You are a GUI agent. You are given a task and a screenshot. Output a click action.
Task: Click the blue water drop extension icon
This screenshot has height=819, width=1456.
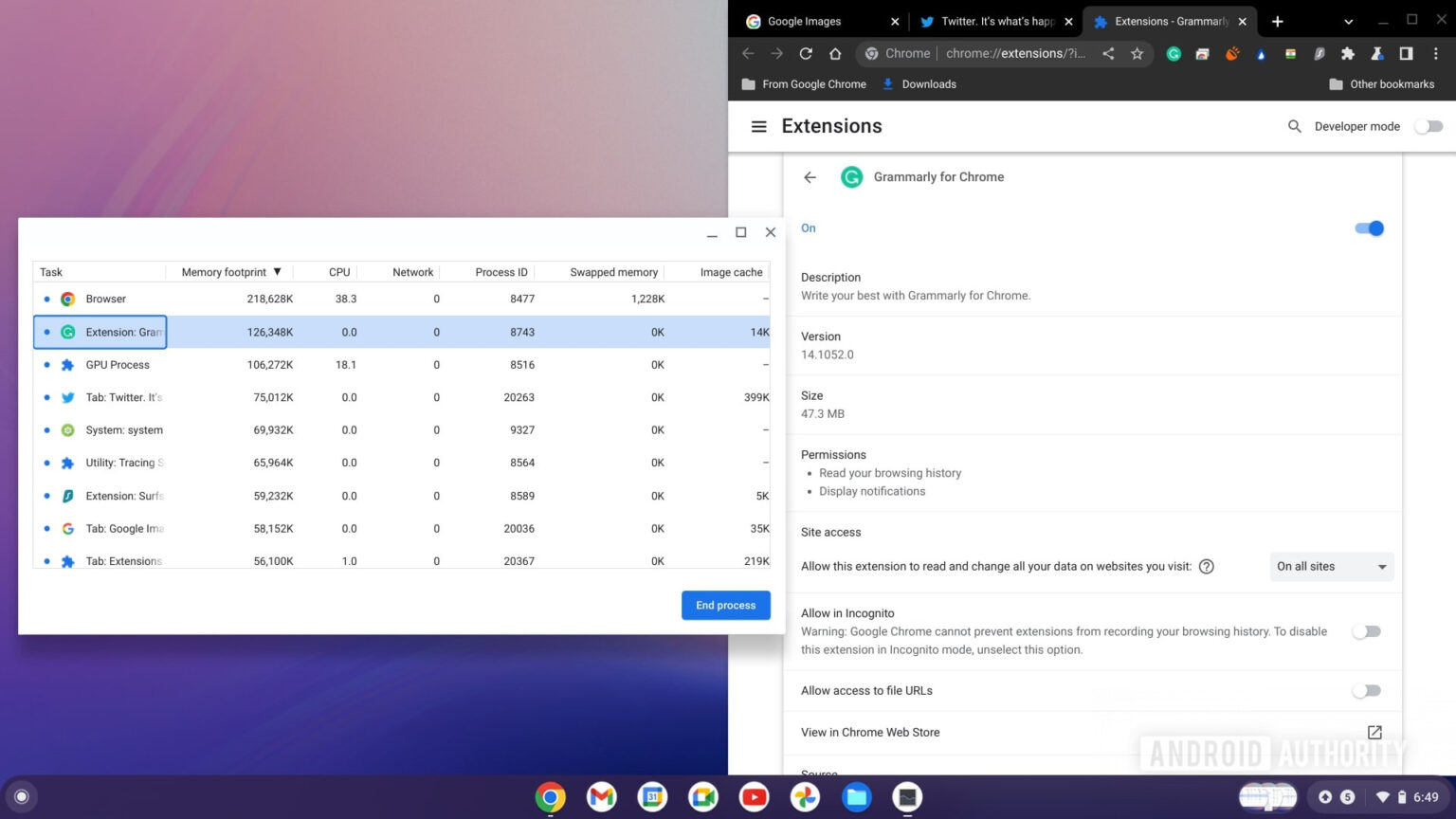pyautogui.click(x=1261, y=54)
